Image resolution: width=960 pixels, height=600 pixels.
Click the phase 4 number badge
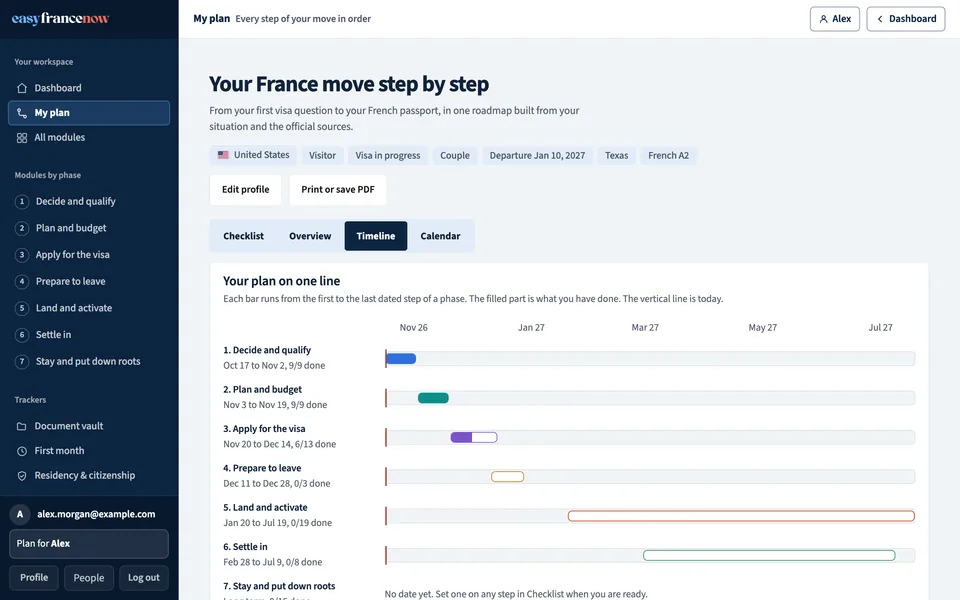(x=22, y=282)
